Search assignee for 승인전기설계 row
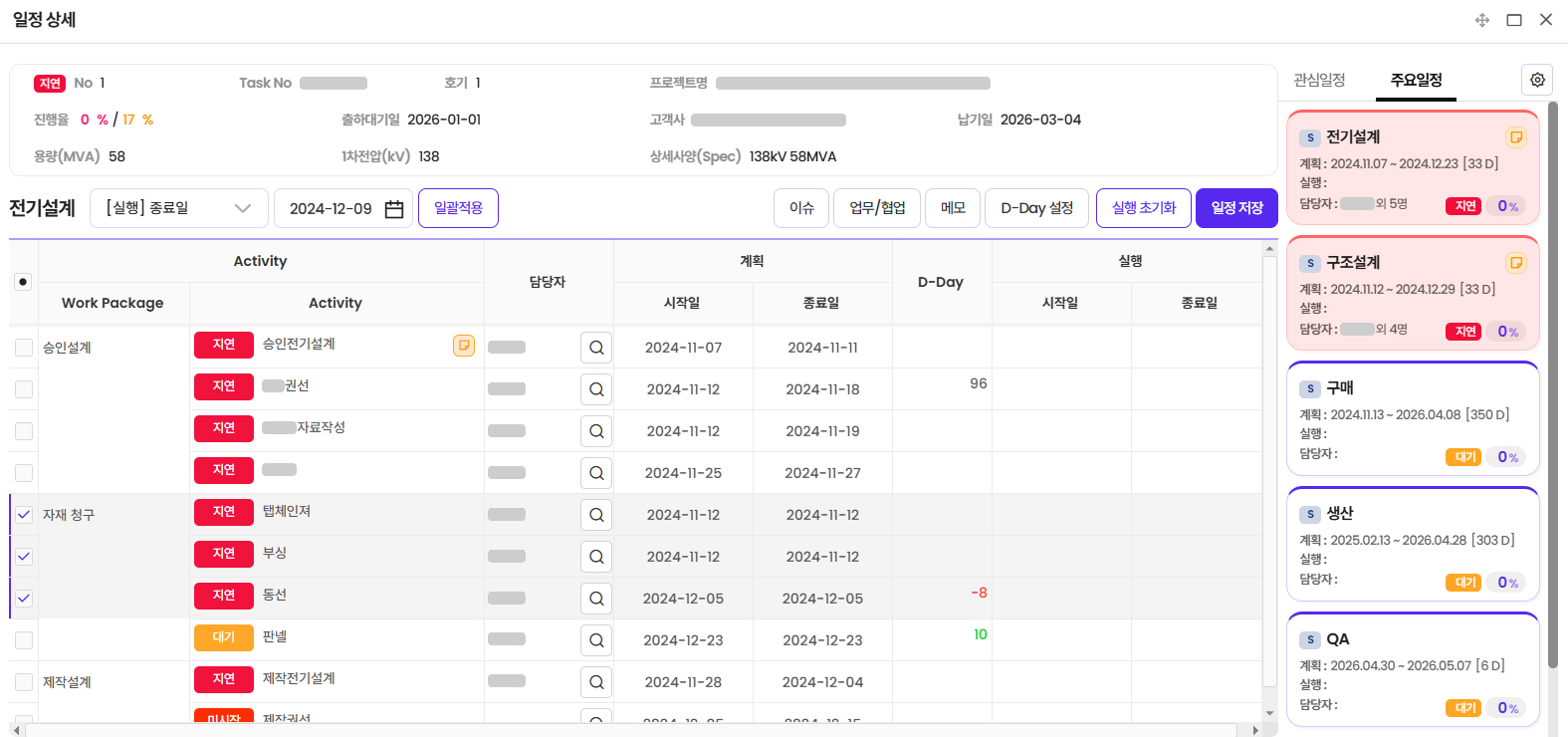The width and height of the screenshot is (1568, 737). click(x=596, y=348)
